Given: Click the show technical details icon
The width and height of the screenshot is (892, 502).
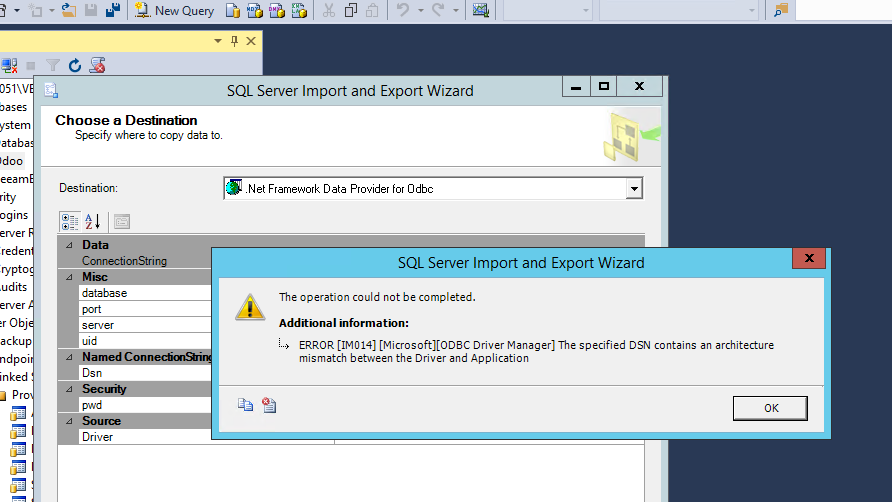Looking at the screenshot, I should pos(268,405).
